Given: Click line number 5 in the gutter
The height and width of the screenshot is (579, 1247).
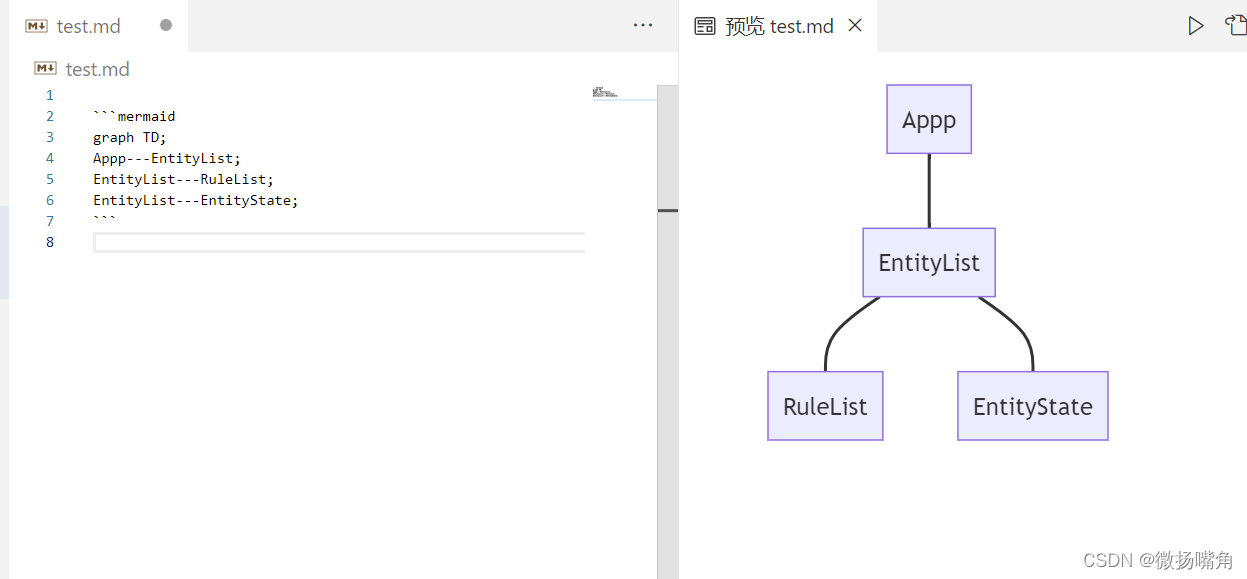Looking at the screenshot, I should click(50, 179).
